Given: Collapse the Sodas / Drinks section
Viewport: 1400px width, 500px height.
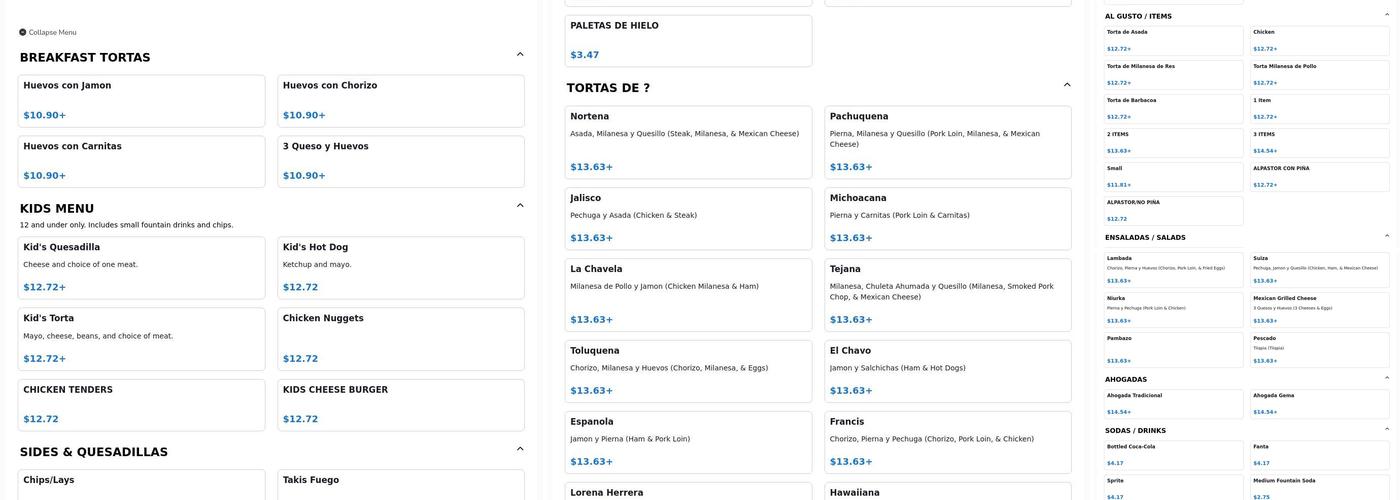Looking at the screenshot, I should [x=1387, y=429].
